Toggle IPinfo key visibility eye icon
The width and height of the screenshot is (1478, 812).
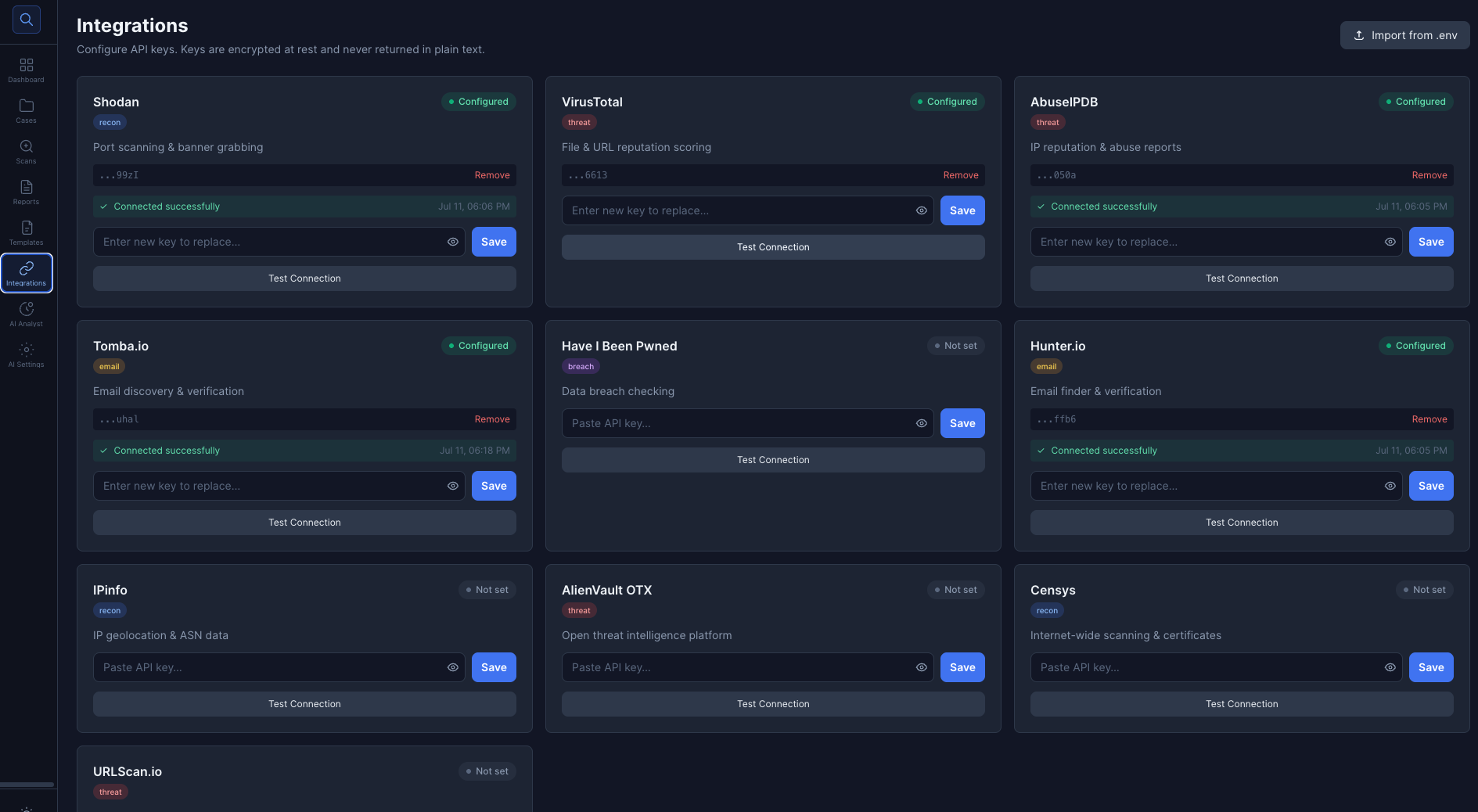[x=453, y=667]
